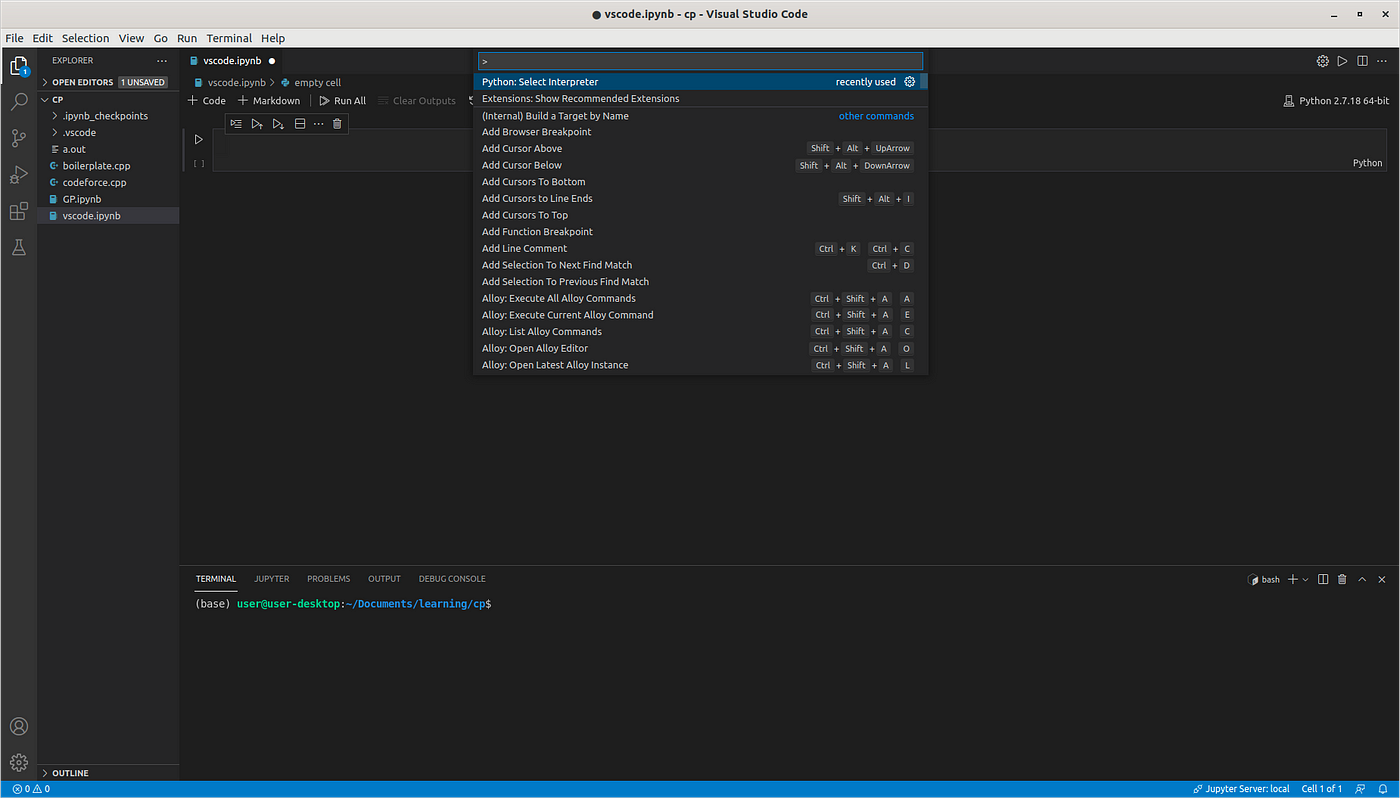Open the Accounts icon in activity bar
Screen dimensions: 1400x798
[19, 727]
